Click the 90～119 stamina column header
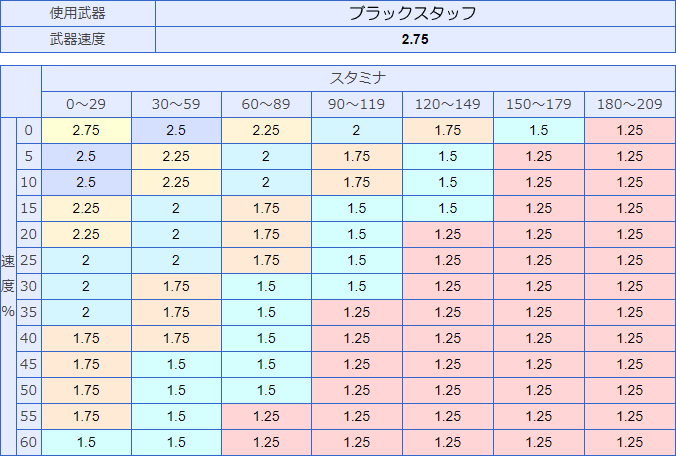 tap(357, 104)
